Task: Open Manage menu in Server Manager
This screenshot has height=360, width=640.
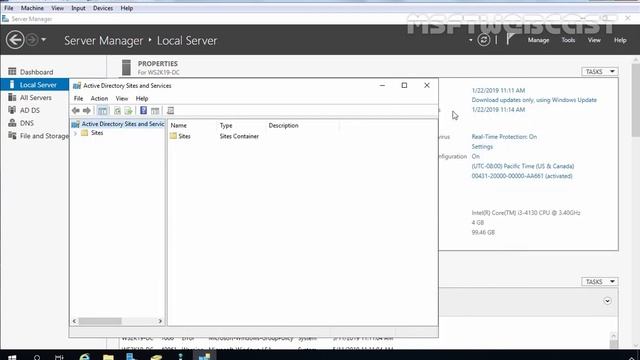Action: 538,40
